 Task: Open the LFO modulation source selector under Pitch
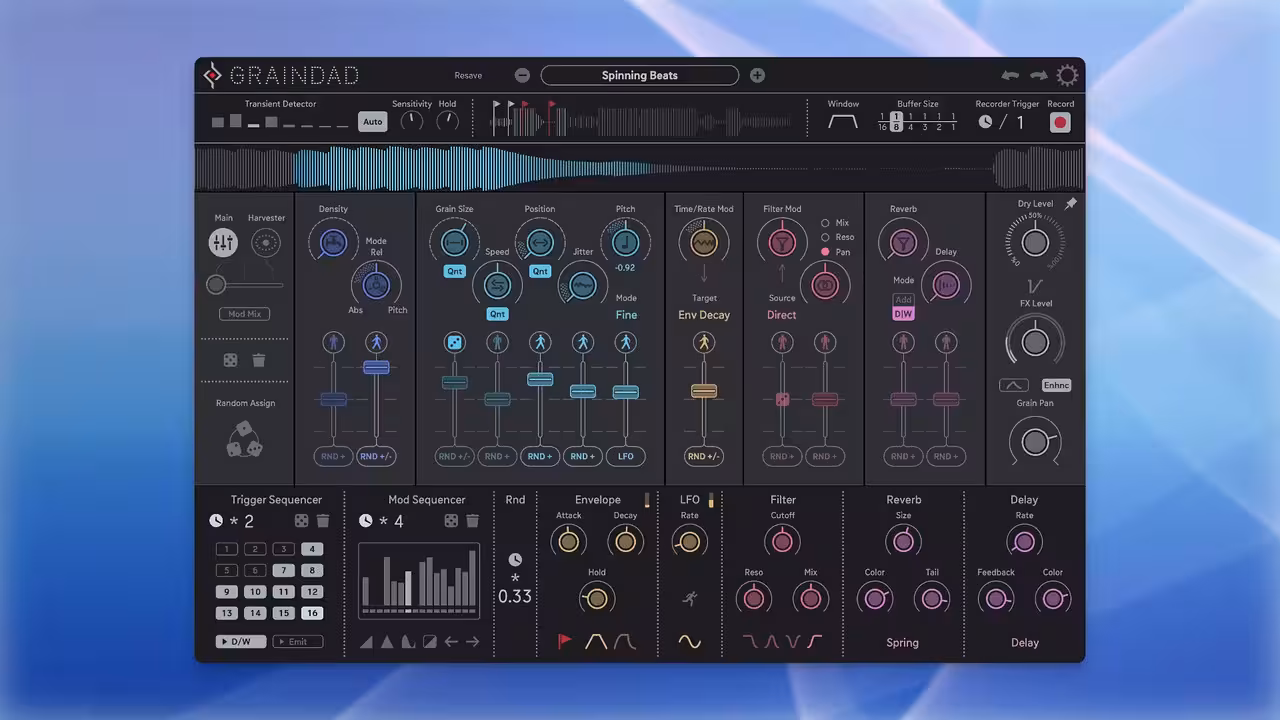point(626,456)
